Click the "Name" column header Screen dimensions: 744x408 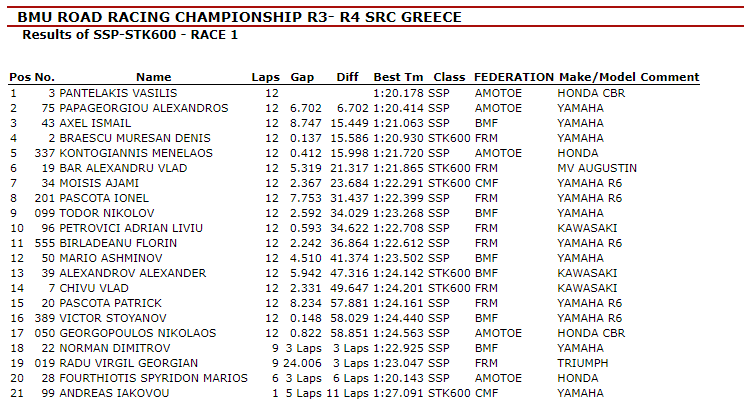point(154,77)
